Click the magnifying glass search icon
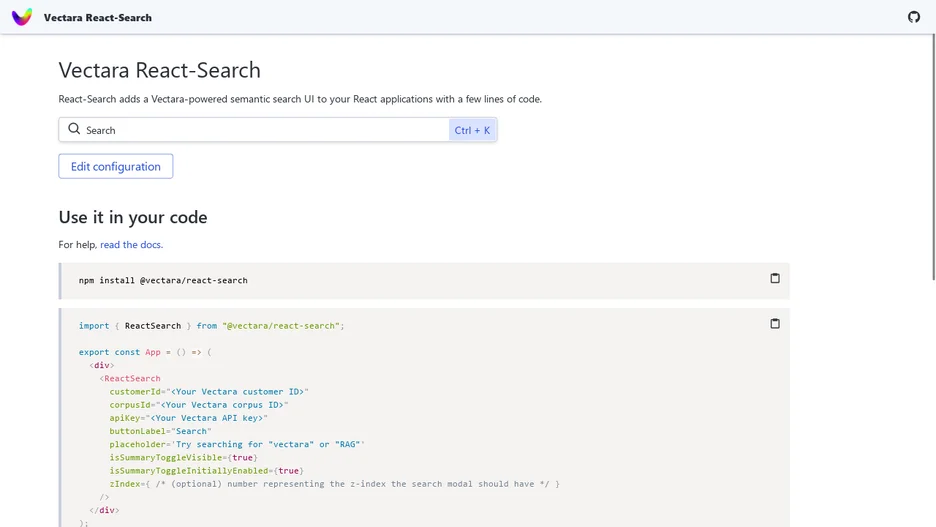Screen dimensions: 936x527 (74, 129)
